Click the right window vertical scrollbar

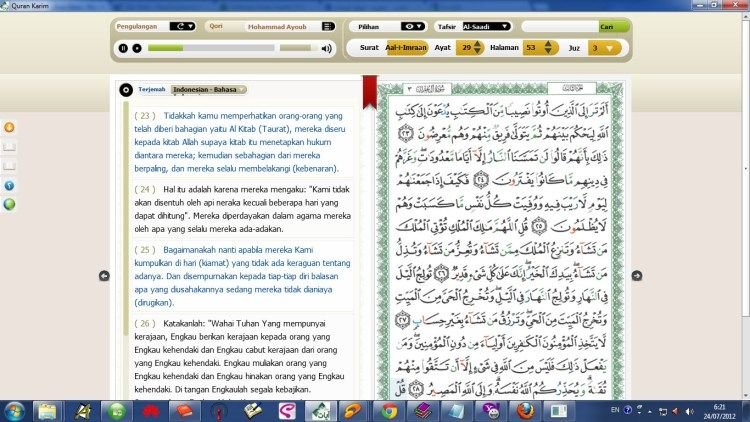(746, 167)
